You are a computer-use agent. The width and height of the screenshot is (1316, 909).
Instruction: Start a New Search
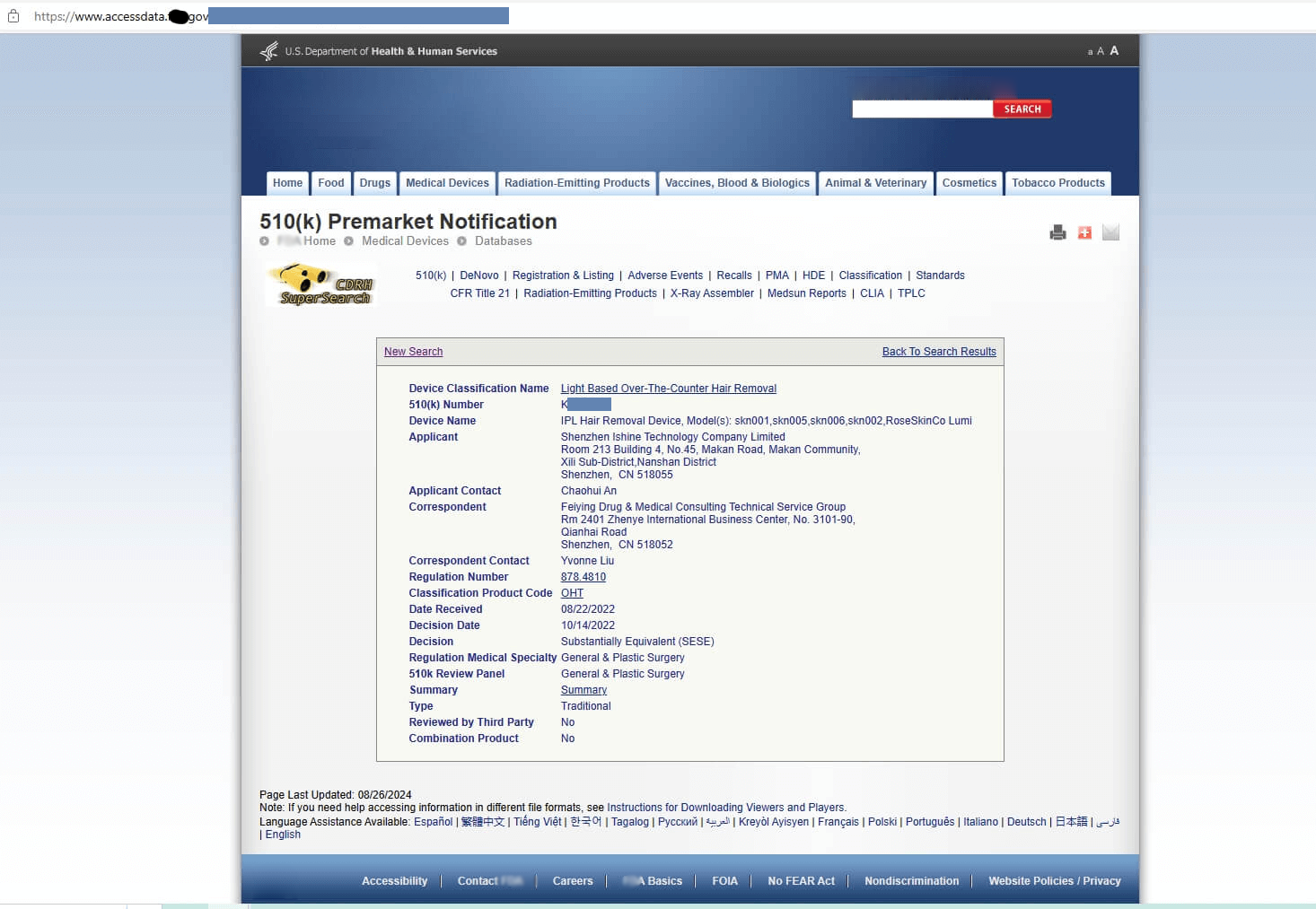point(413,352)
